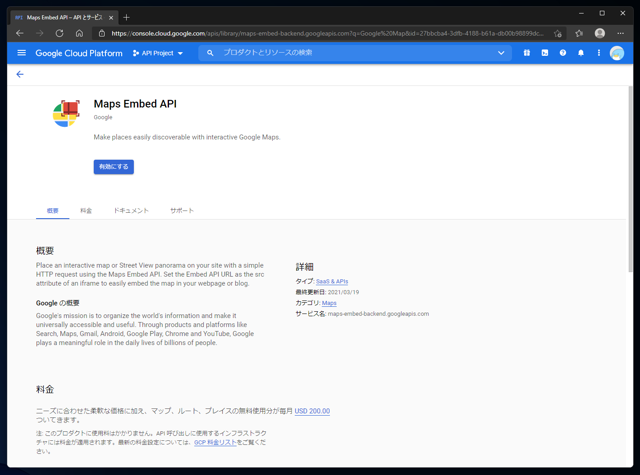This screenshot has width=640, height=475.
Task: Open the SaaS & APIs link
Action: (x=332, y=282)
